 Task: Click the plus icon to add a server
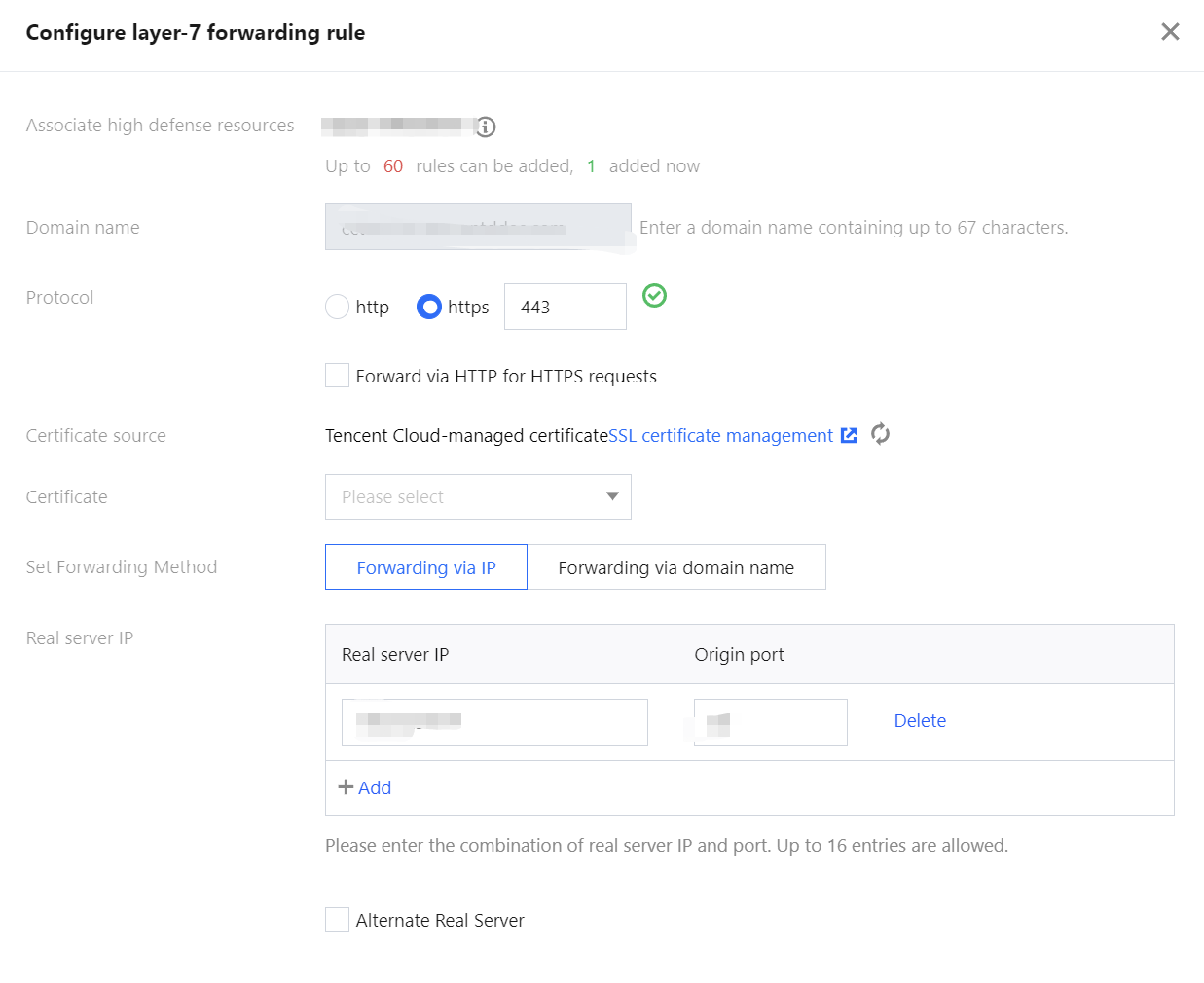pyautogui.click(x=346, y=786)
